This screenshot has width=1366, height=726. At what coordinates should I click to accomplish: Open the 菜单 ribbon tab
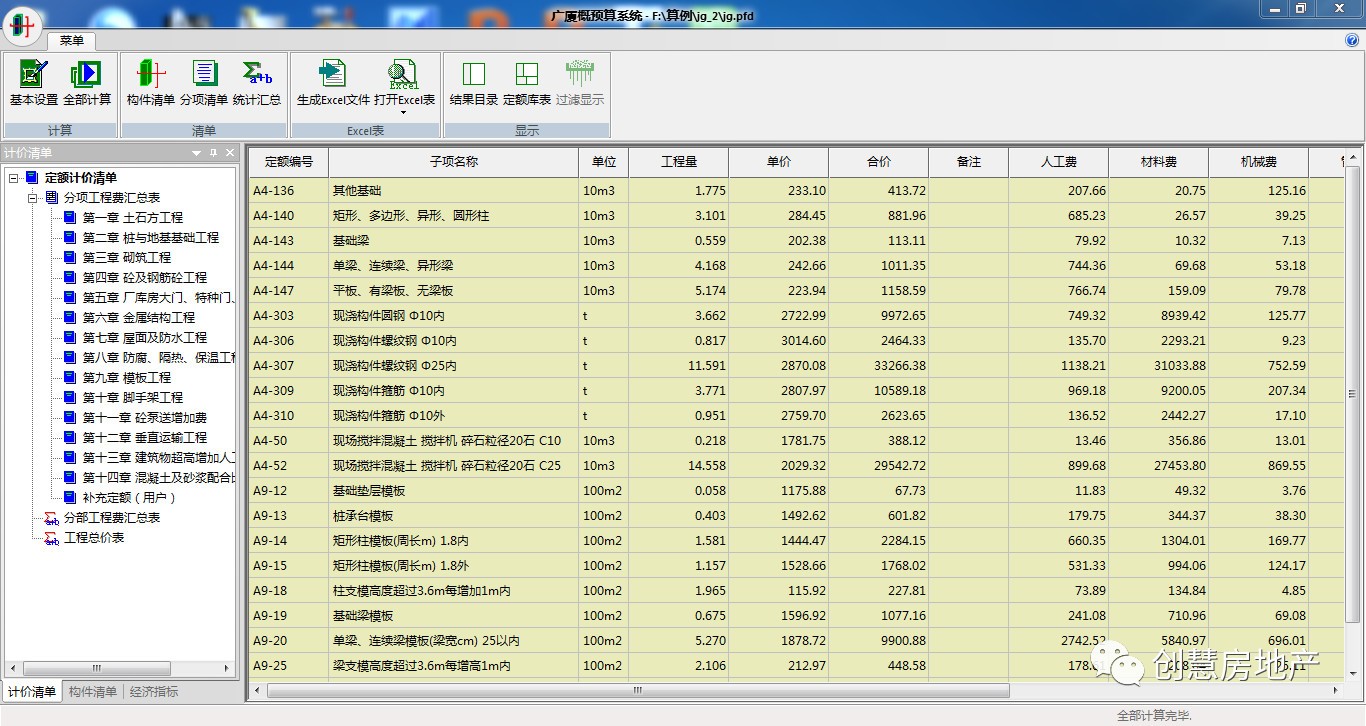point(72,41)
